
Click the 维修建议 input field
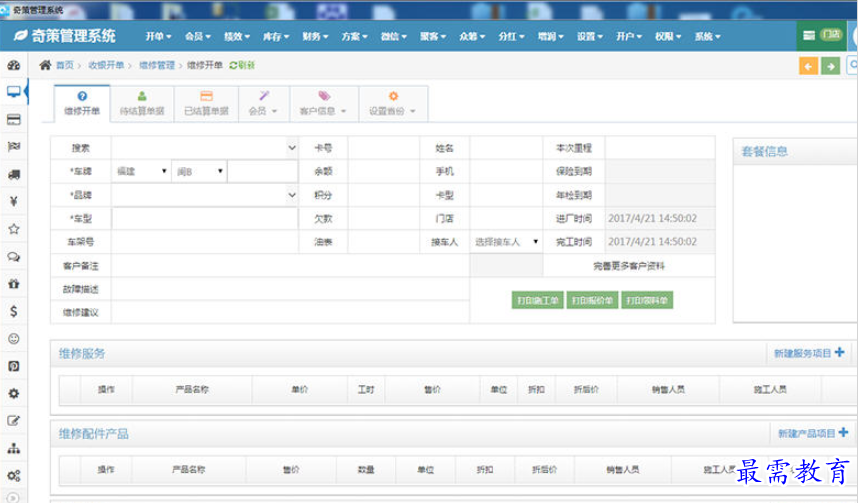290,313
